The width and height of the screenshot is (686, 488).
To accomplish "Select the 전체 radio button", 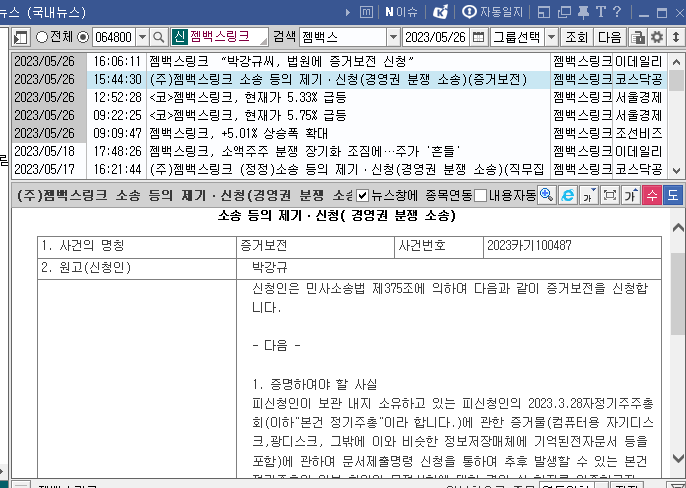I will [x=42, y=37].
